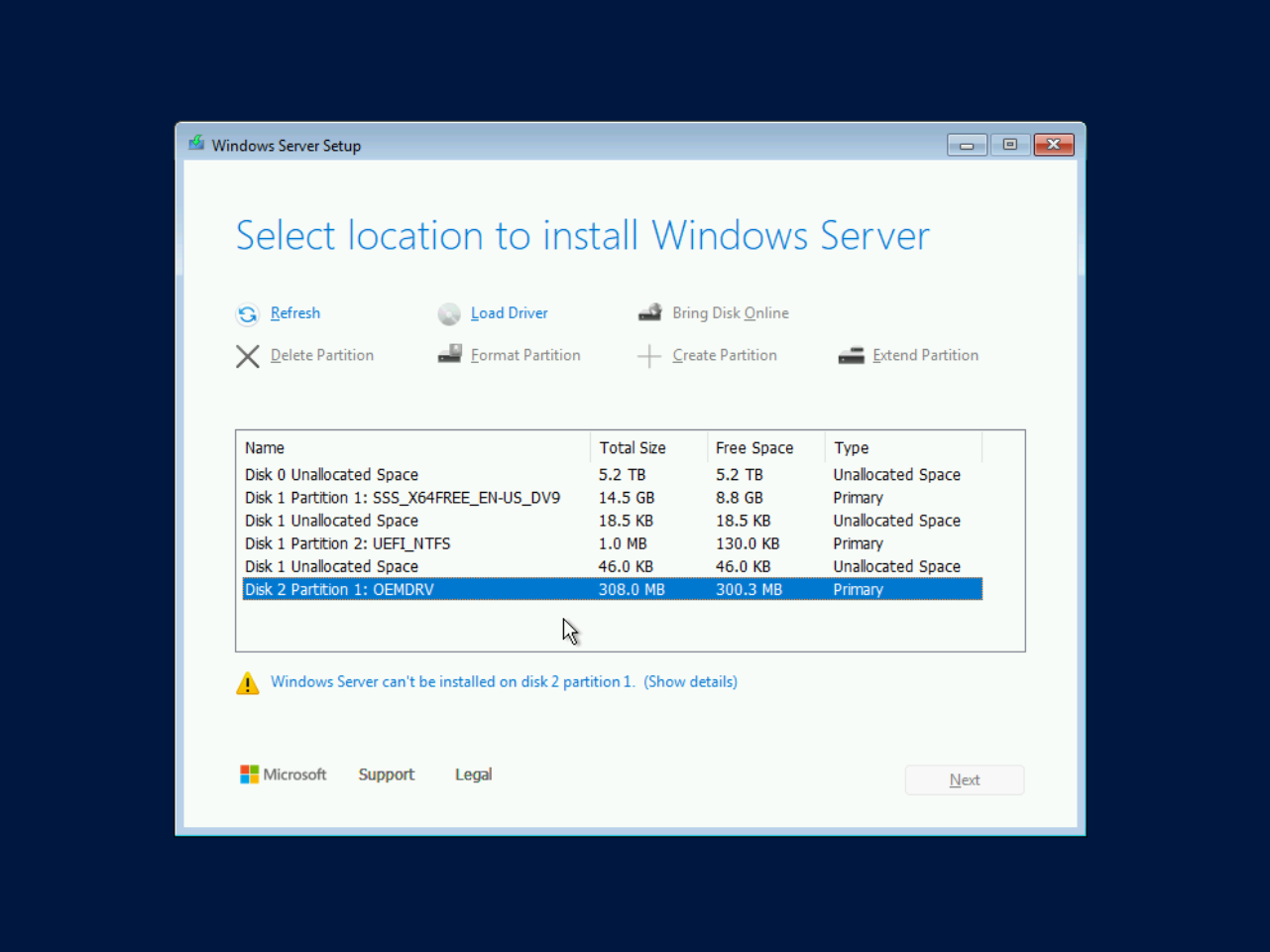Select Disk 0 Unallocated Space row
Screen dimensions: 1270x952
pos(613,475)
